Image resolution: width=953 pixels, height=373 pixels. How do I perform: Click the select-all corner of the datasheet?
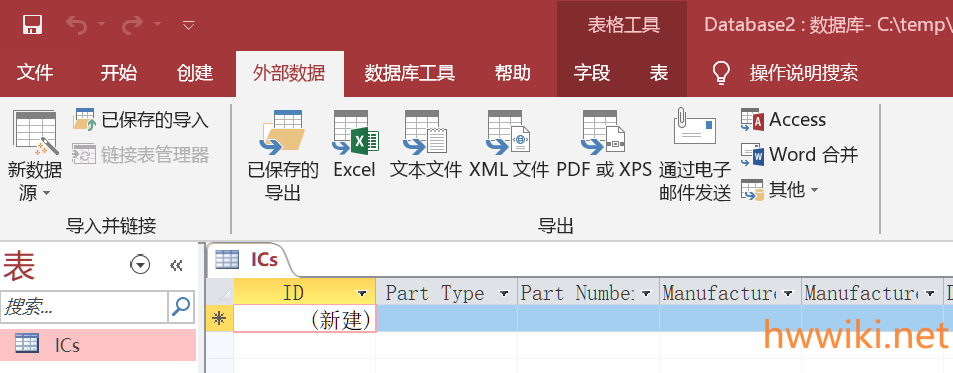point(219,292)
